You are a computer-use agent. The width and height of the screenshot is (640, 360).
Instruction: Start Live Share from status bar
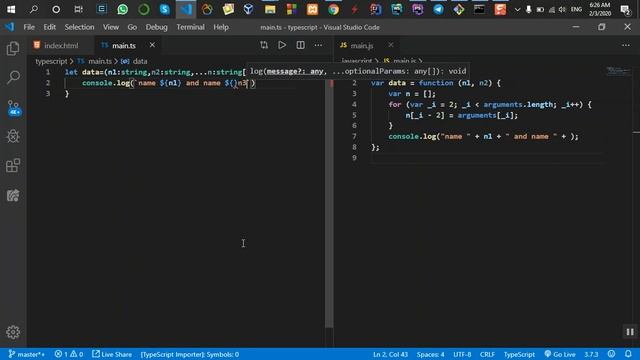[x=112, y=354]
